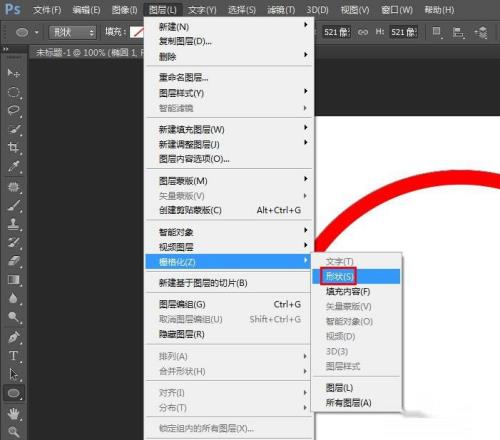
Task: Select the Spot Healing Brush tool
Action: click(13, 187)
